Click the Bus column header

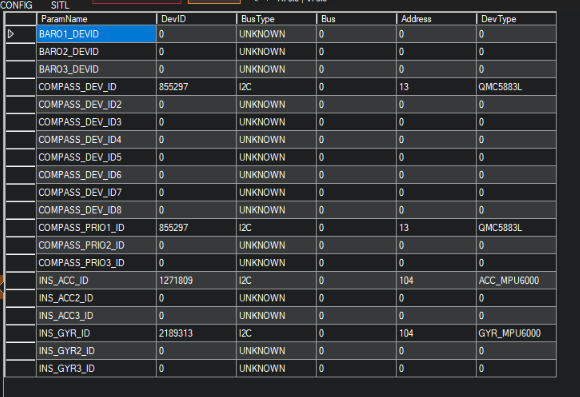click(x=357, y=19)
